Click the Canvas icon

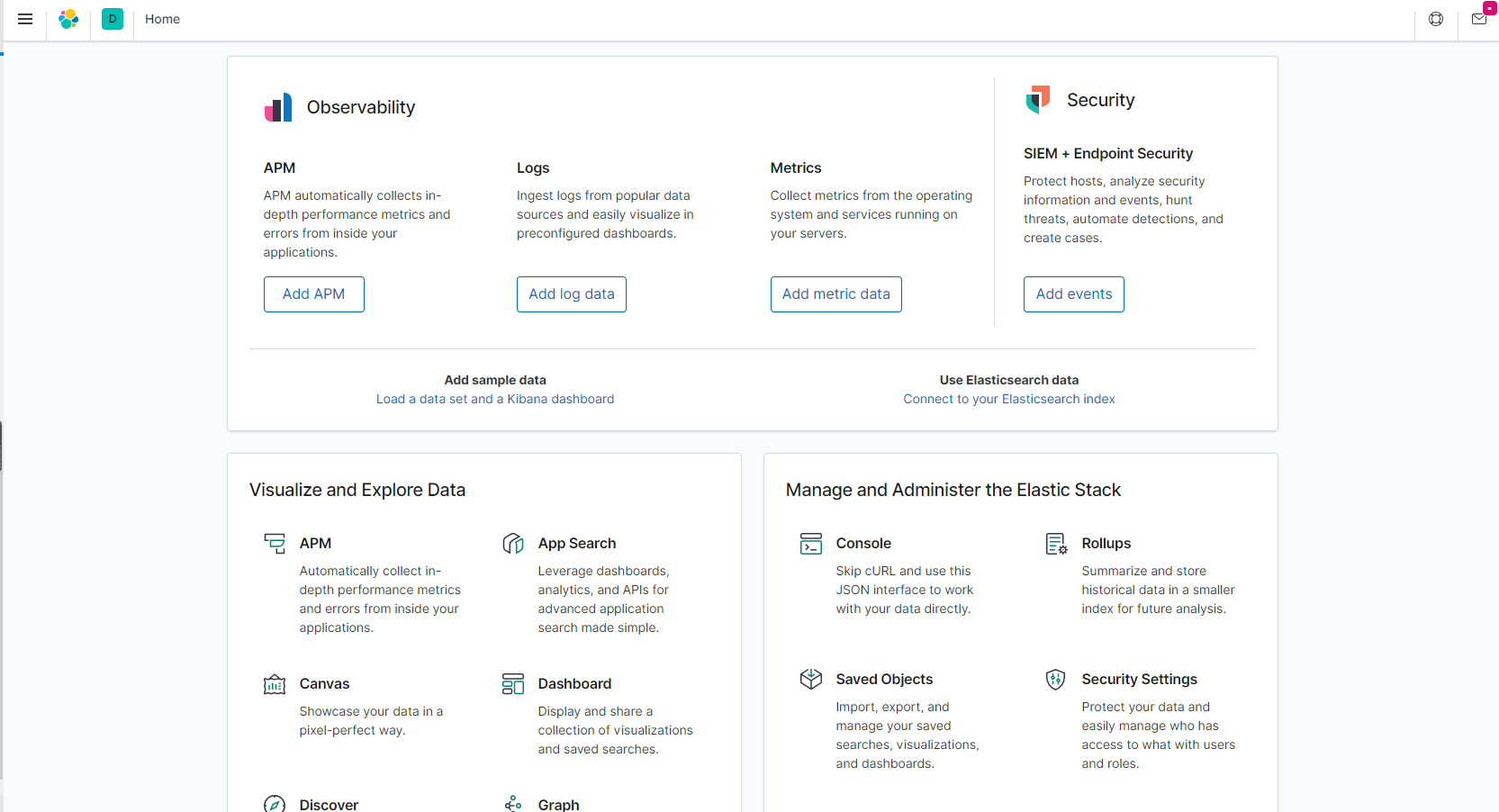pos(275,684)
